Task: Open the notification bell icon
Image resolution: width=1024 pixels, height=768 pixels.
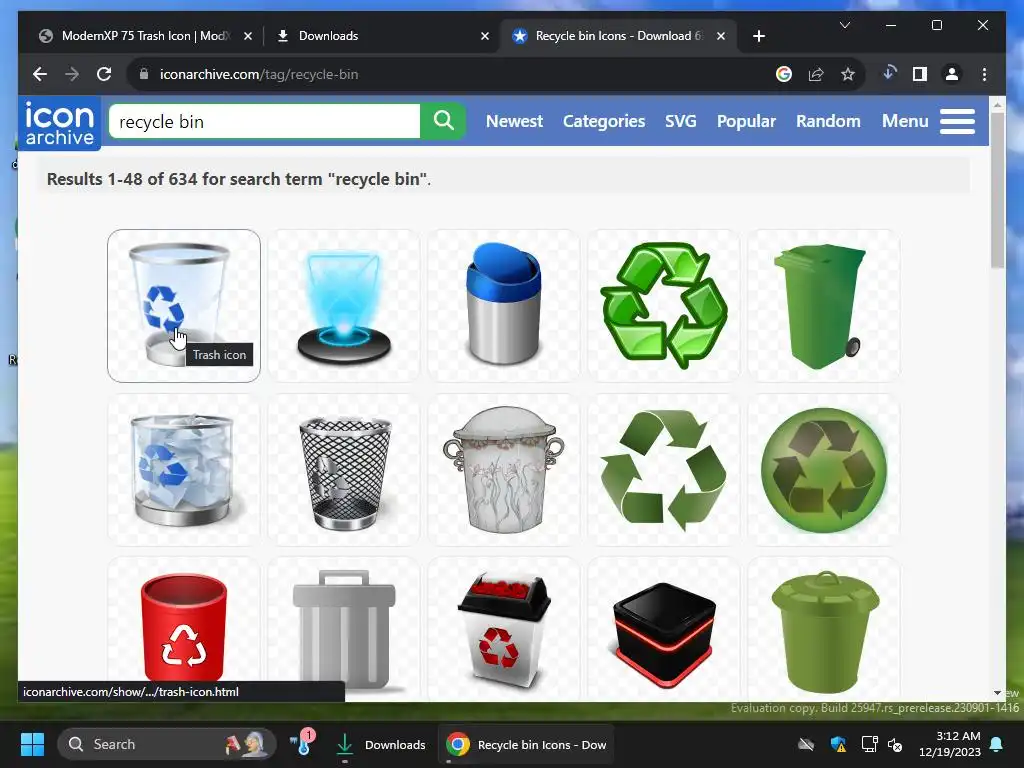Action: (997, 744)
